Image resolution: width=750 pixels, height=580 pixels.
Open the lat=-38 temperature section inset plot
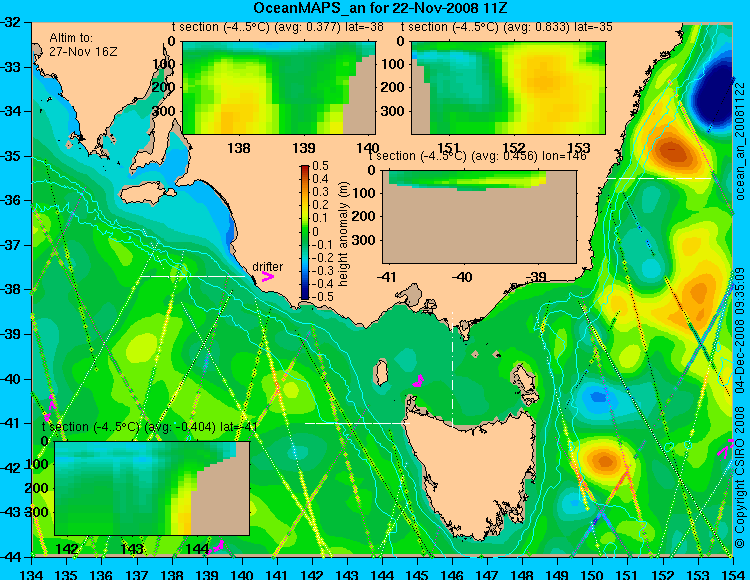click(x=279, y=88)
